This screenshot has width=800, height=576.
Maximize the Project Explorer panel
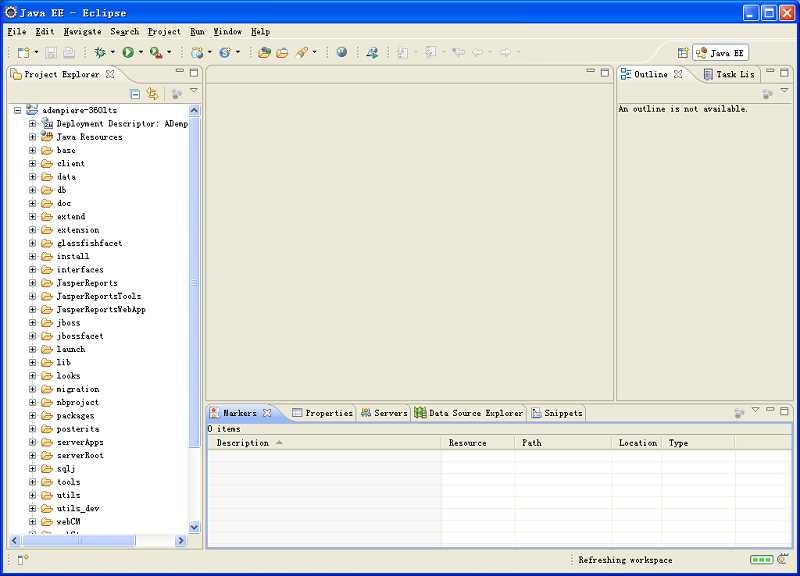[x=194, y=72]
